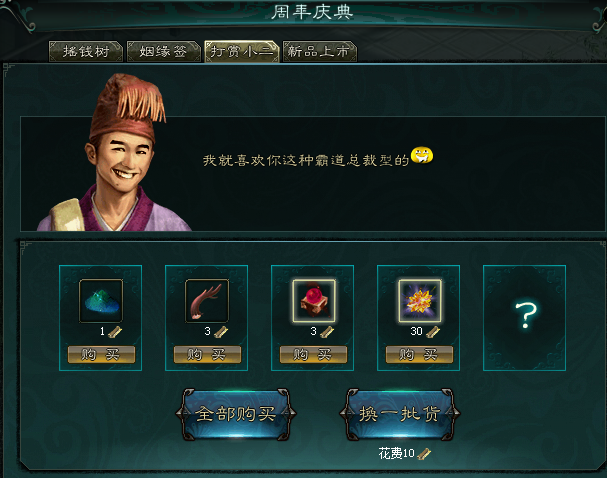This screenshot has width=607, height=478.
Task: Click 换一批货 to refresh goods
Action: [x=400, y=414]
